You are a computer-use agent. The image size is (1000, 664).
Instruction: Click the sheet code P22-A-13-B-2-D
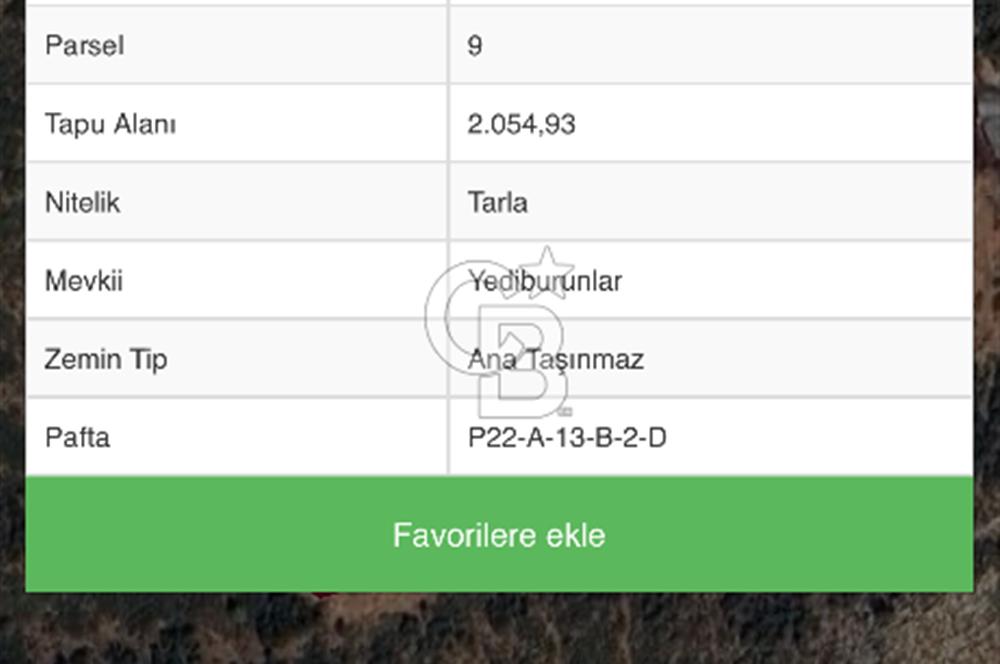567,438
